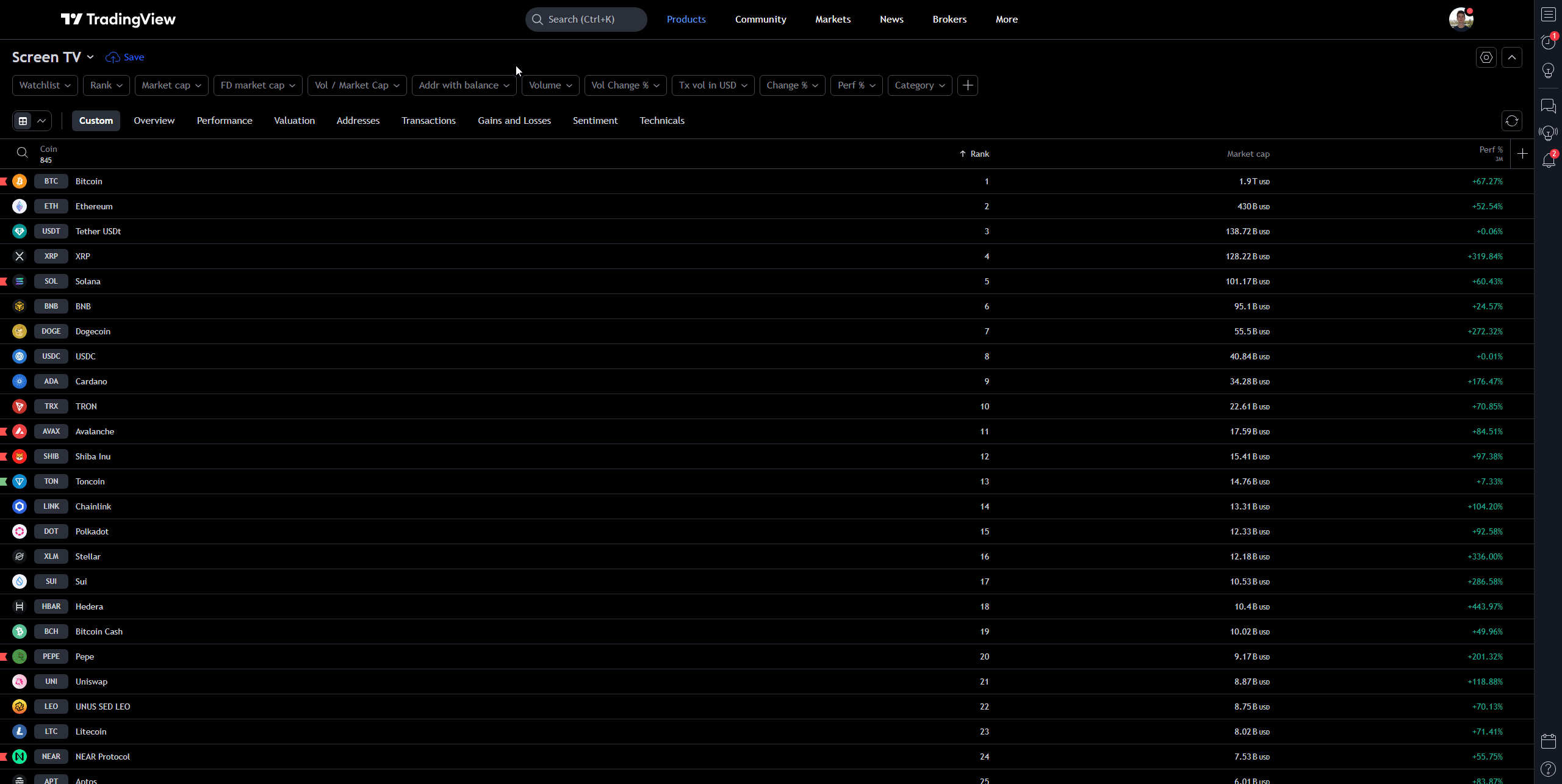Sort by Market cap column header
The width and height of the screenshot is (1562, 784).
click(1248, 154)
